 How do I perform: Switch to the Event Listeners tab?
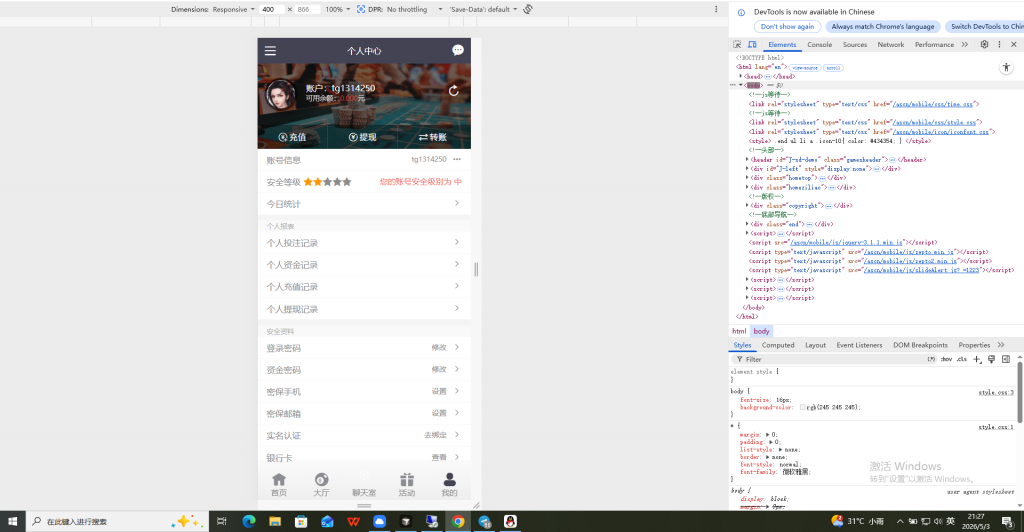tap(859, 345)
